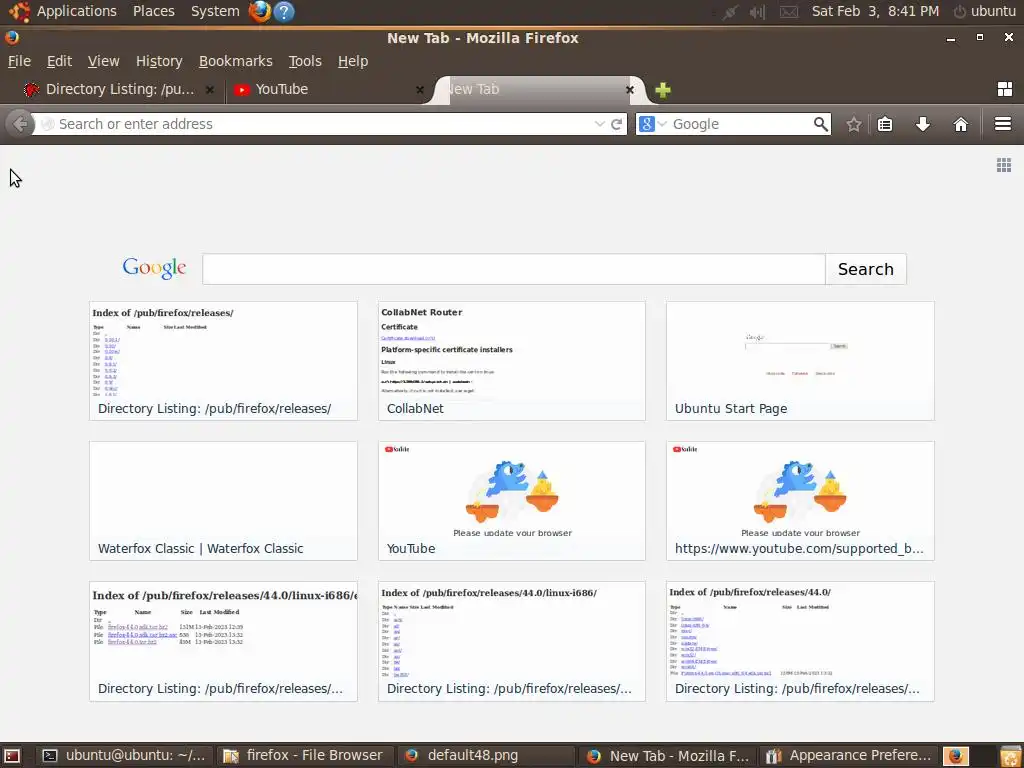Click the Search button beside the Google field
1024x768 pixels.
click(865, 269)
